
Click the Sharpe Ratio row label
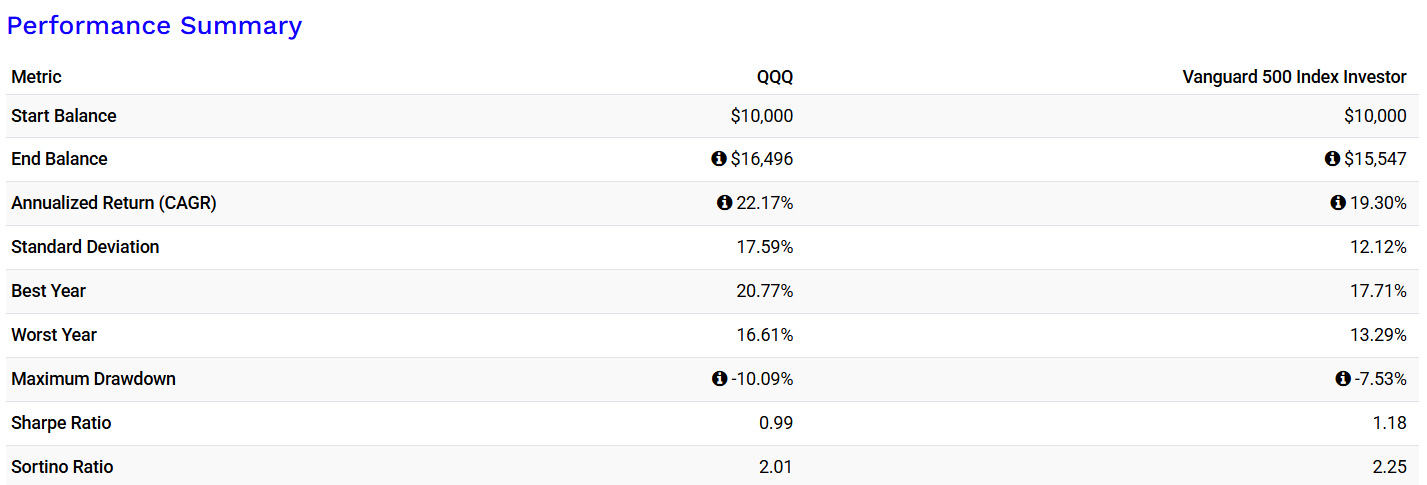point(61,423)
